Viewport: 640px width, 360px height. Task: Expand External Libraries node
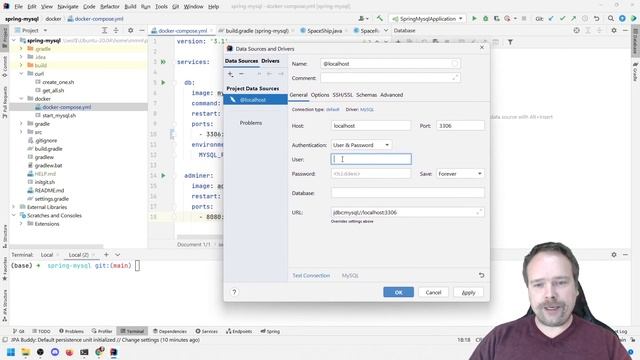14,207
